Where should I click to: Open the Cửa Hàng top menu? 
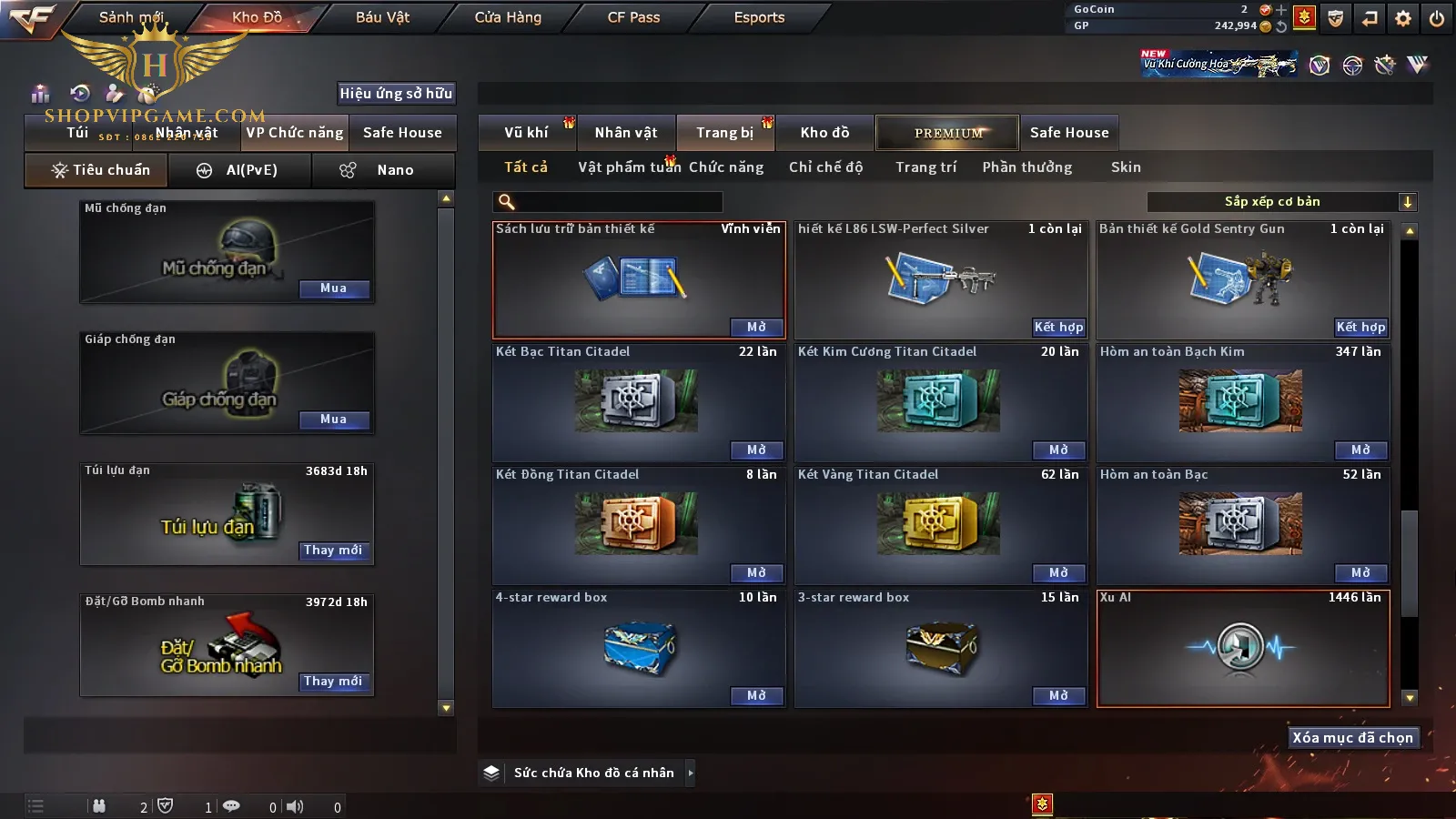(x=508, y=17)
